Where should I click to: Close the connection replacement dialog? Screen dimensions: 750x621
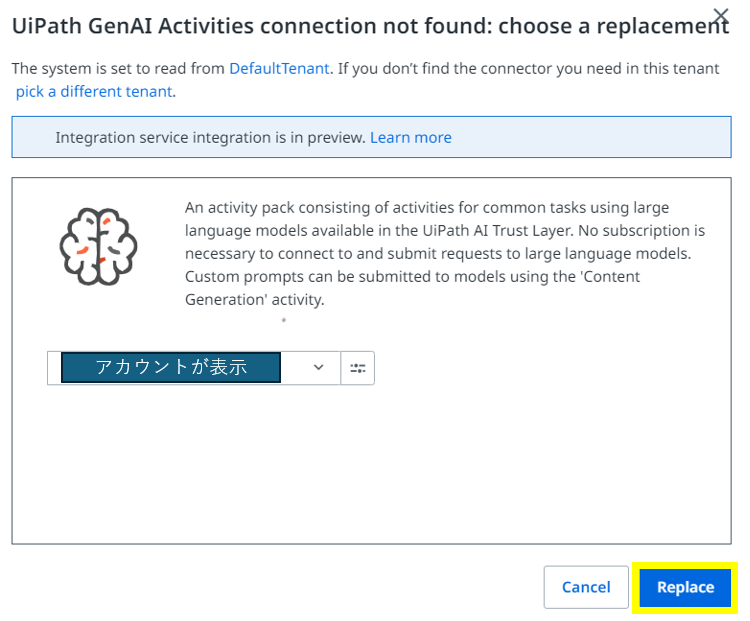[x=720, y=16]
